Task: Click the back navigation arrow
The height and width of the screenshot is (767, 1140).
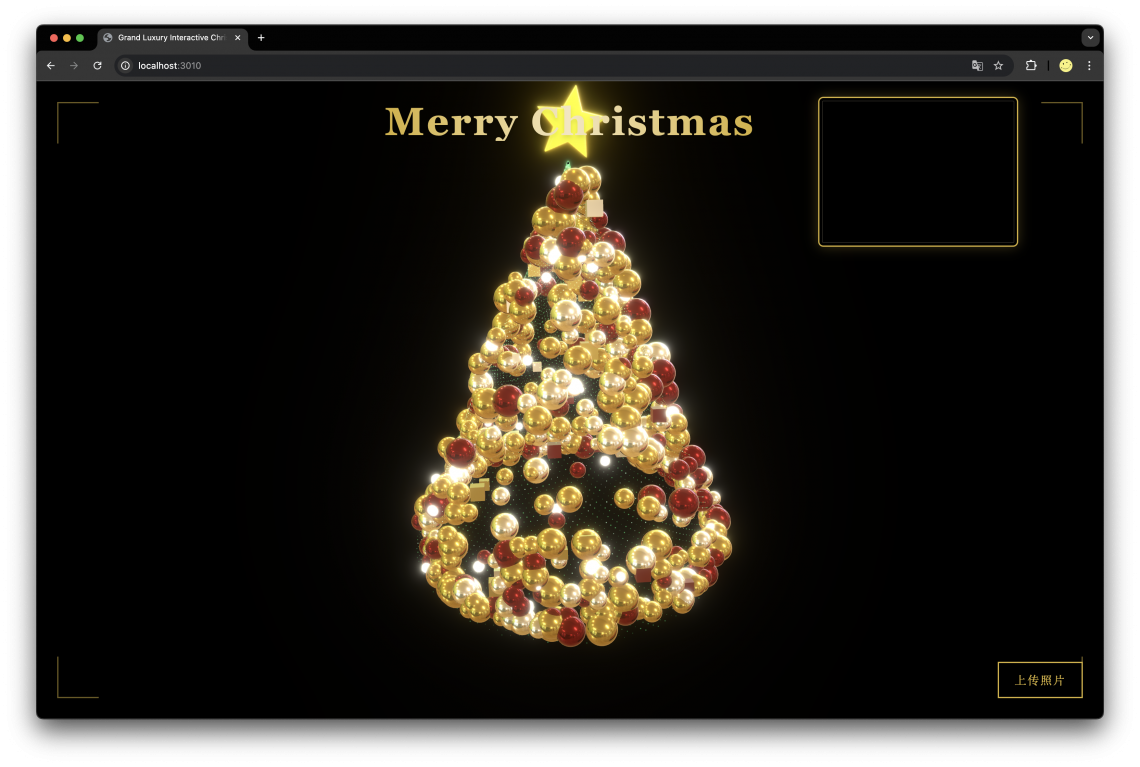Action: pyautogui.click(x=51, y=65)
